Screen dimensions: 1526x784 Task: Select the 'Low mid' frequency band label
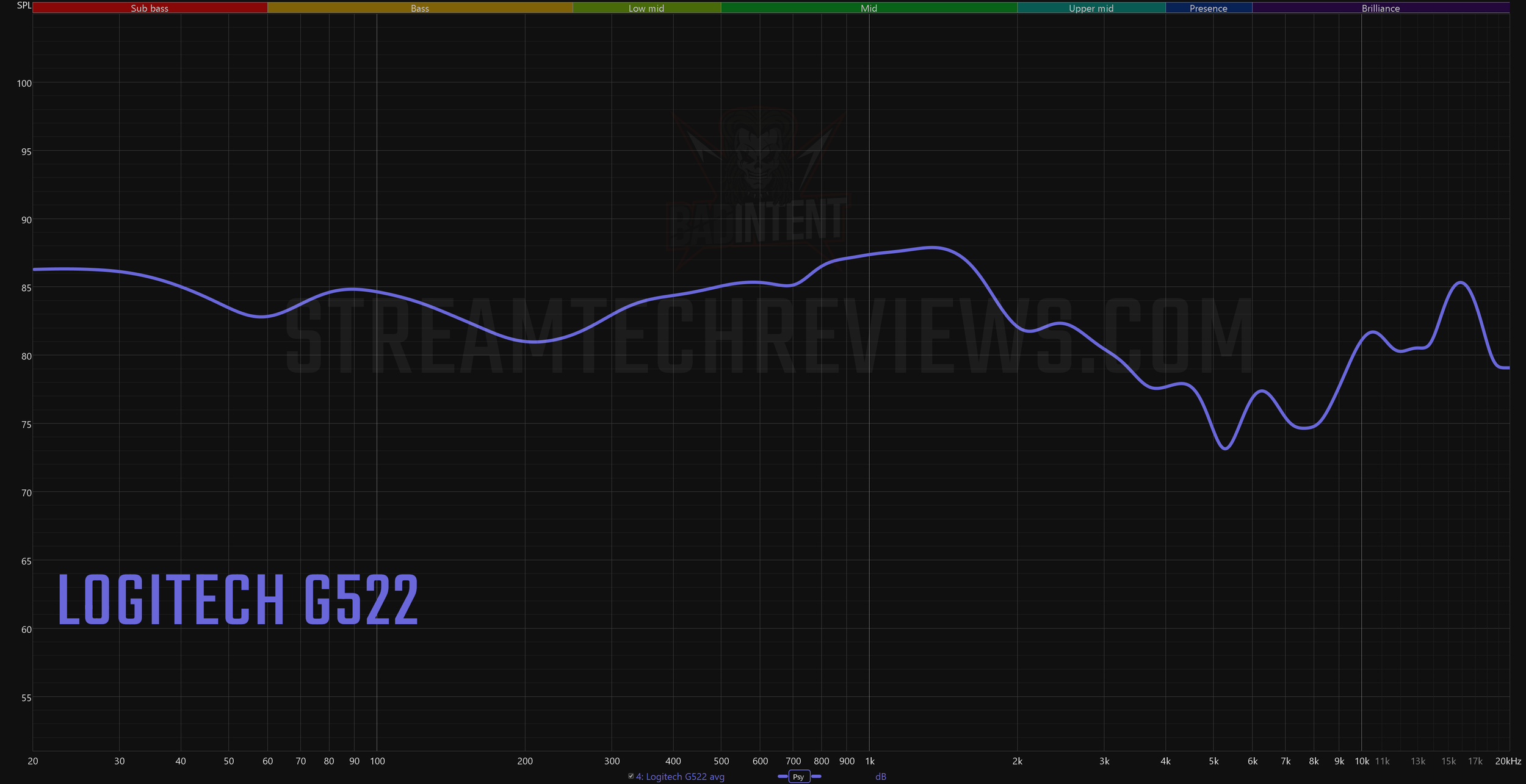(646, 8)
